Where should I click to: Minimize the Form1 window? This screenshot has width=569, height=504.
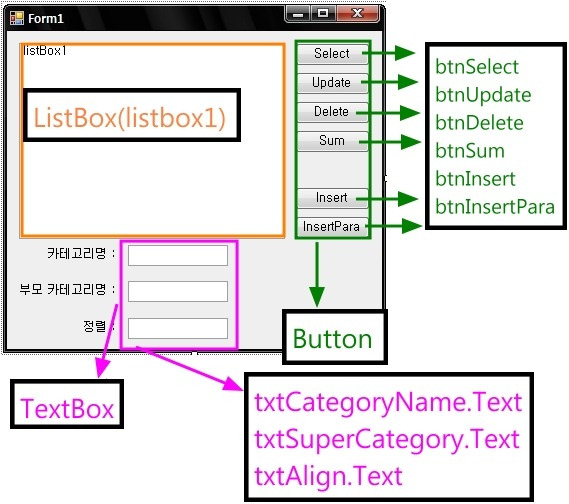click(x=298, y=15)
